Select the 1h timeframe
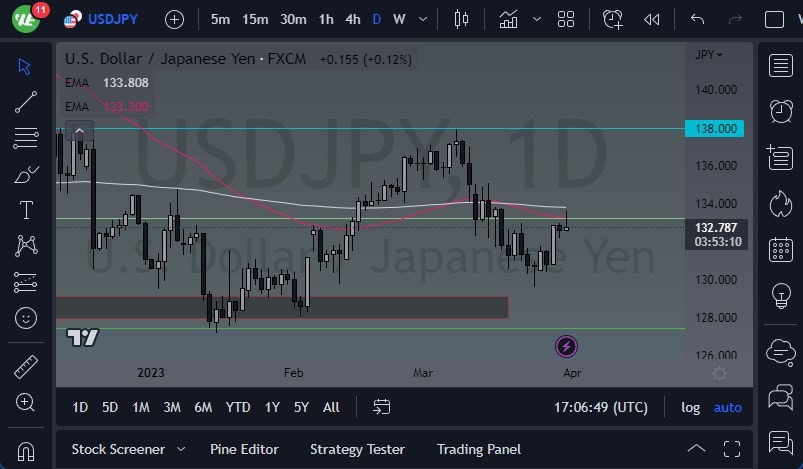Image resolution: width=803 pixels, height=469 pixels. tap(326, 19)
